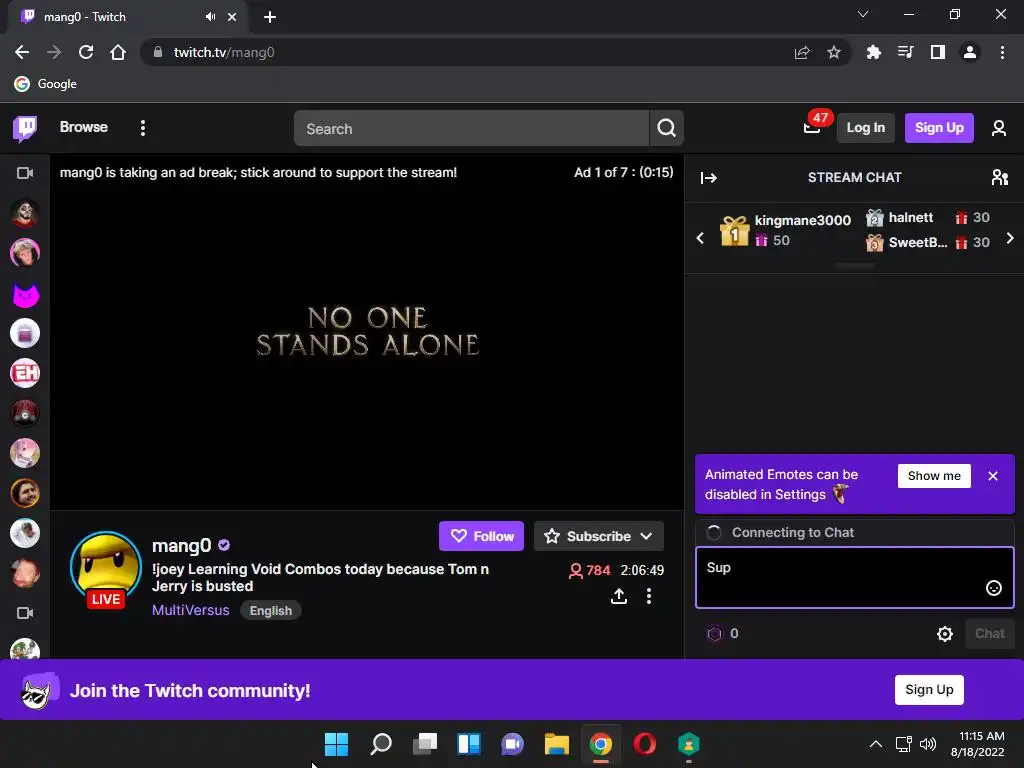Open the mang0 channel name link

(182, 545)
